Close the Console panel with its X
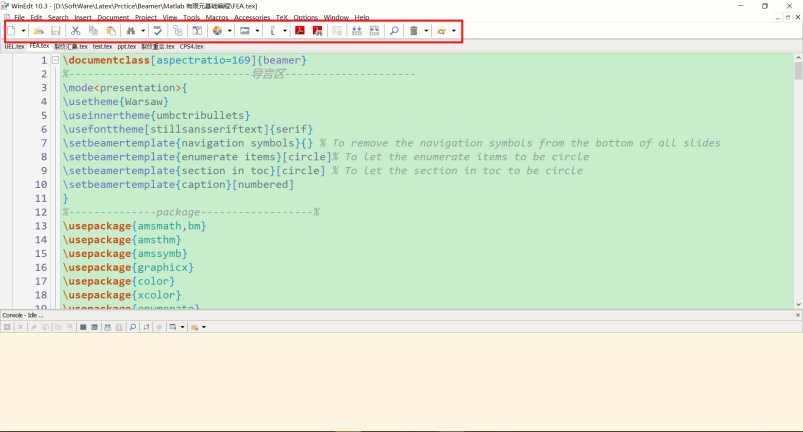 coord(798,315)
